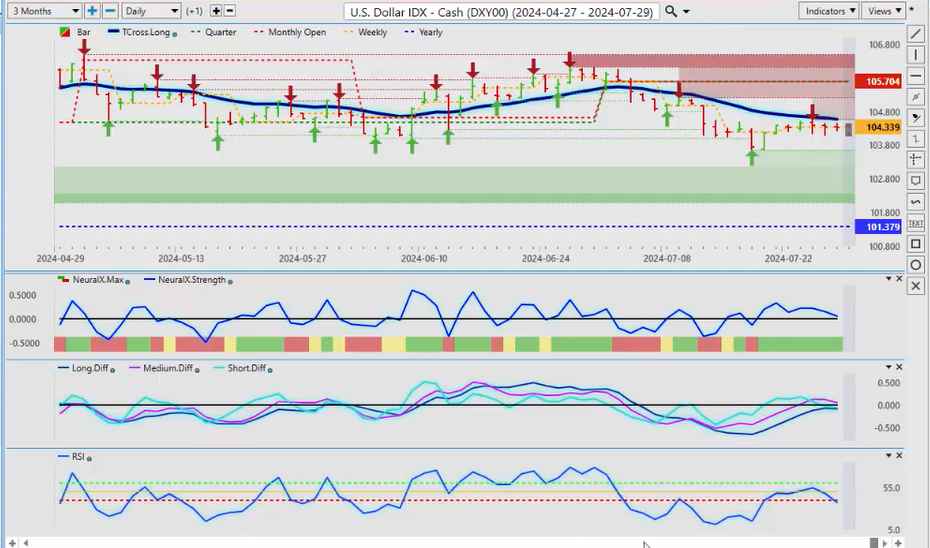Choose the TEXT annotation tool
Screen dimensions: 930x548
click(915, 222)
